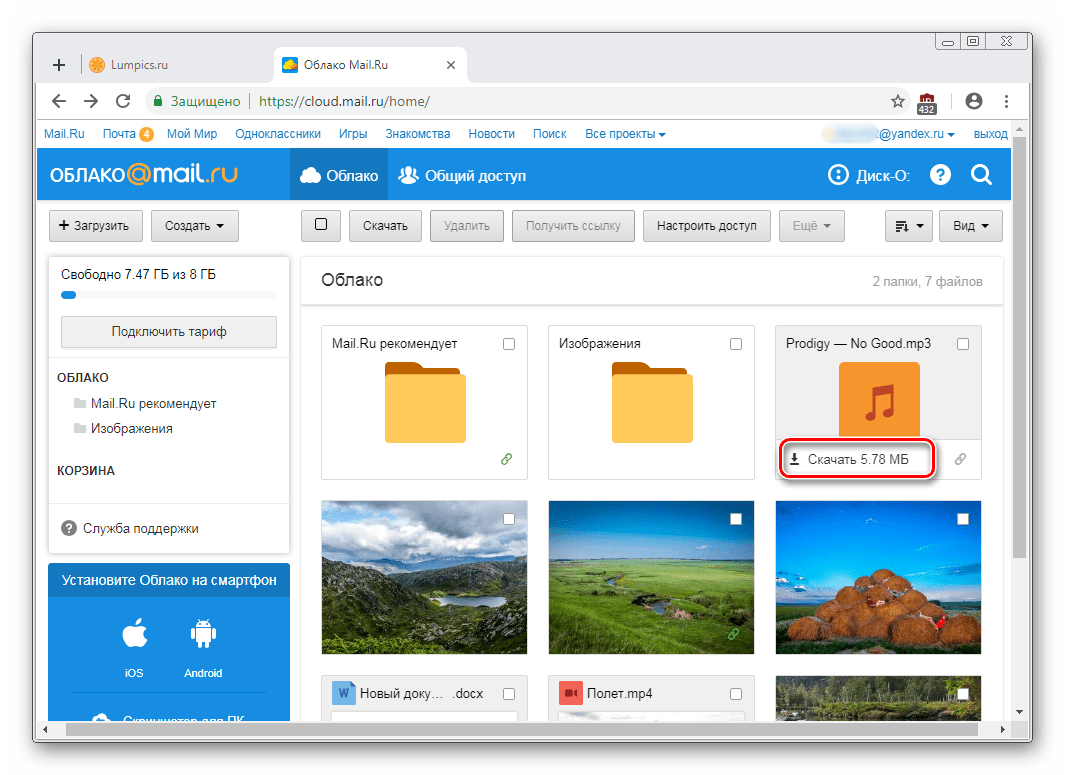Reload the page with refresh icon
This screenshot has height=775, width=1065.
(x=123, y=101)
